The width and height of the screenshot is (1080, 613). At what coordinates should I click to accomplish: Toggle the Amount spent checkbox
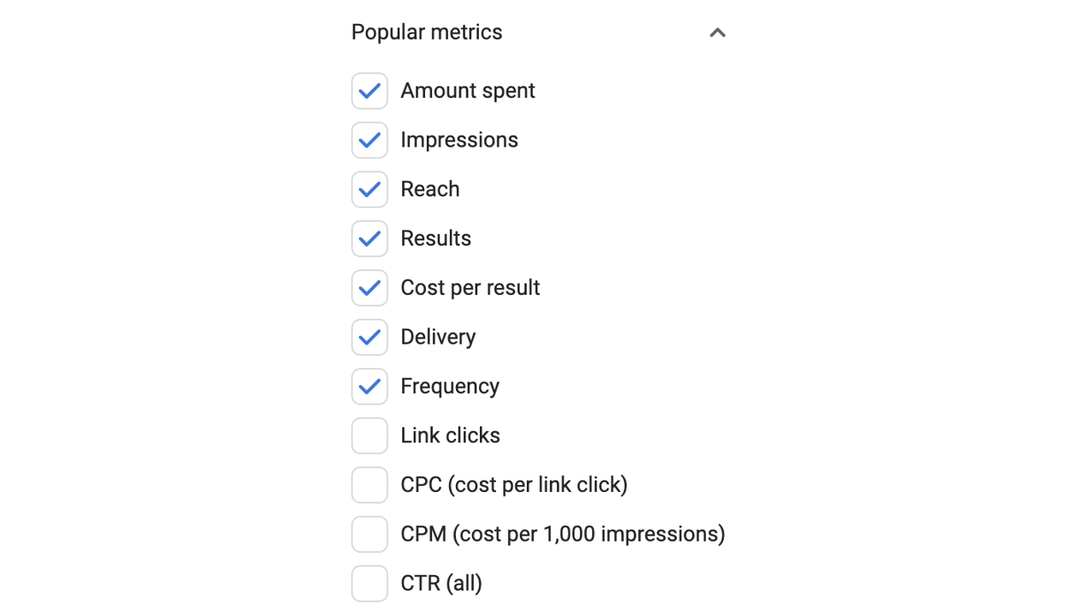click(x=369, y=90)
